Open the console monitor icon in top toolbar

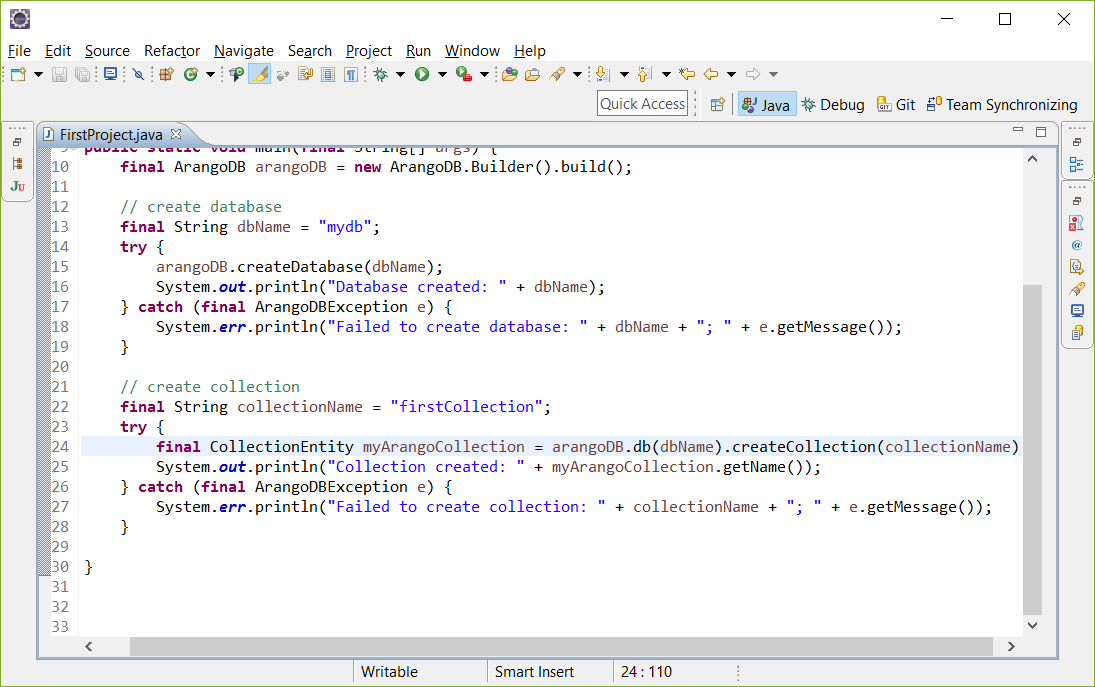tap(110, 74)
